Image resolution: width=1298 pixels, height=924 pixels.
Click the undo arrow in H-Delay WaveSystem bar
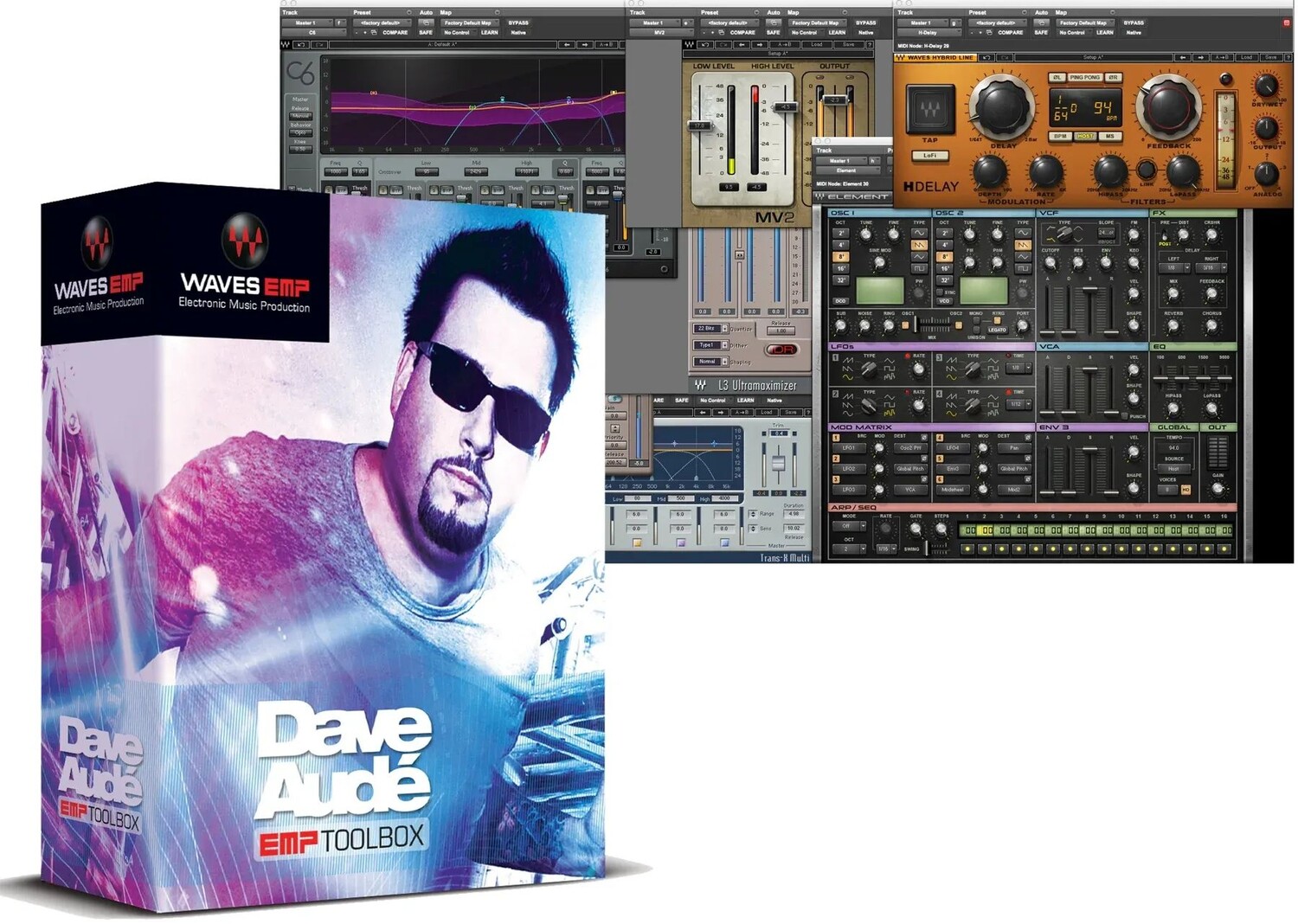coord(986,57)
